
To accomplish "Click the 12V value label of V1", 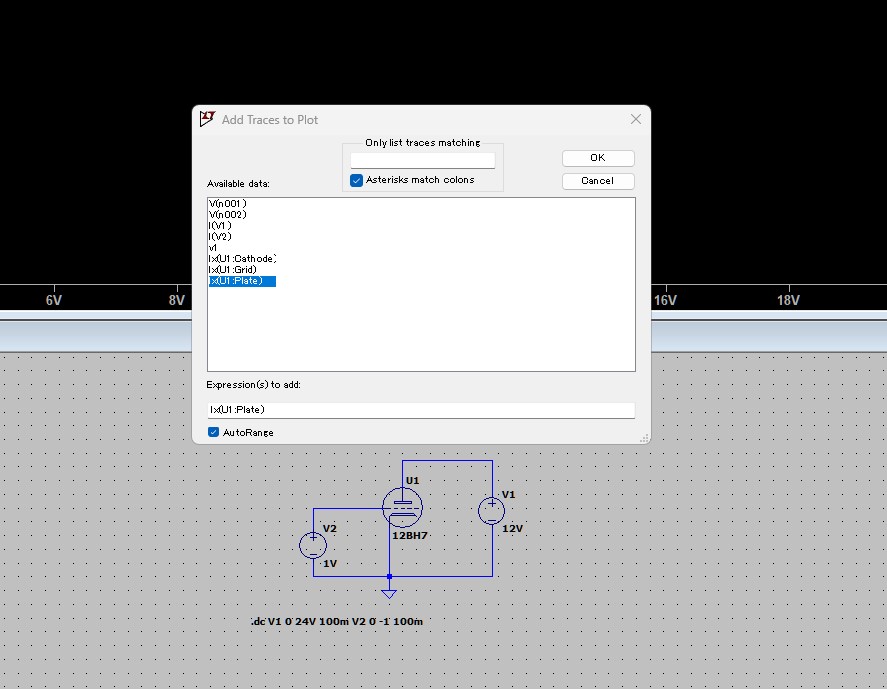I will click(x=513, y=529).
